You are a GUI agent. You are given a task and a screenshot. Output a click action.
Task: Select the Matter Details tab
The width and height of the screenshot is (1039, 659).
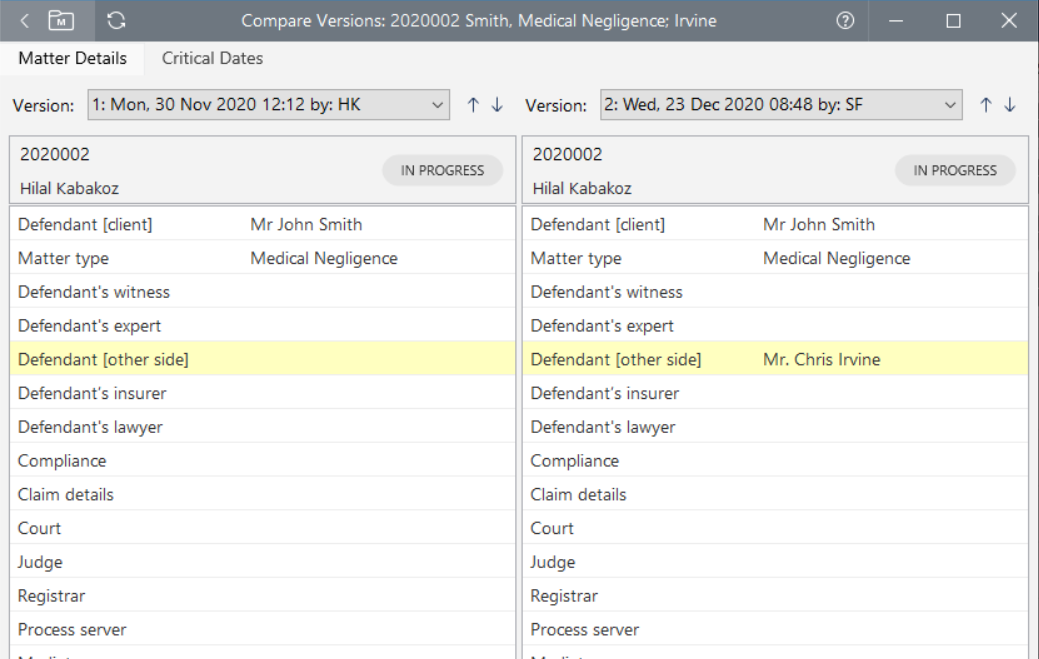tap(72, 58)
